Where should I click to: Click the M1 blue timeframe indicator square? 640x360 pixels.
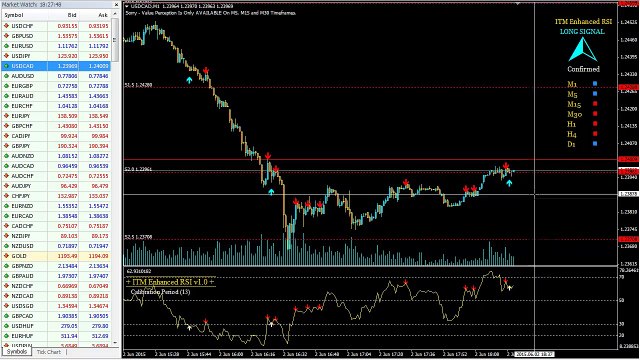click(595, 84)
